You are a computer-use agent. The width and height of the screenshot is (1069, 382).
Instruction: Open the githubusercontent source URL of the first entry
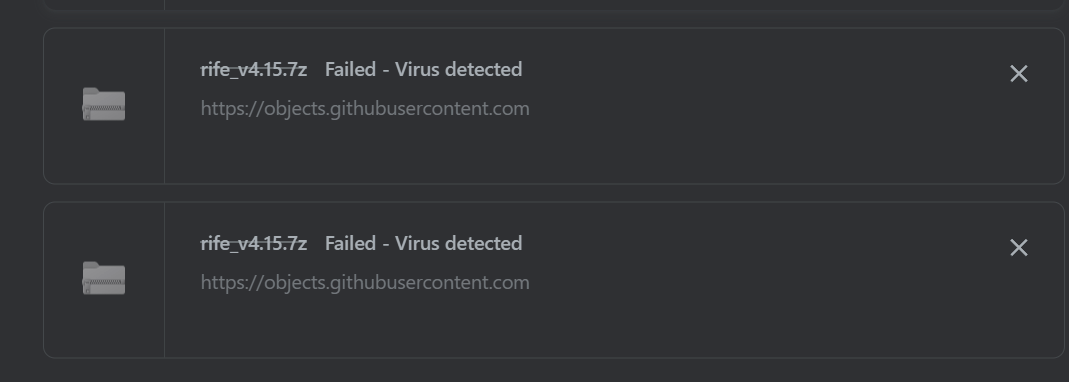365,109
